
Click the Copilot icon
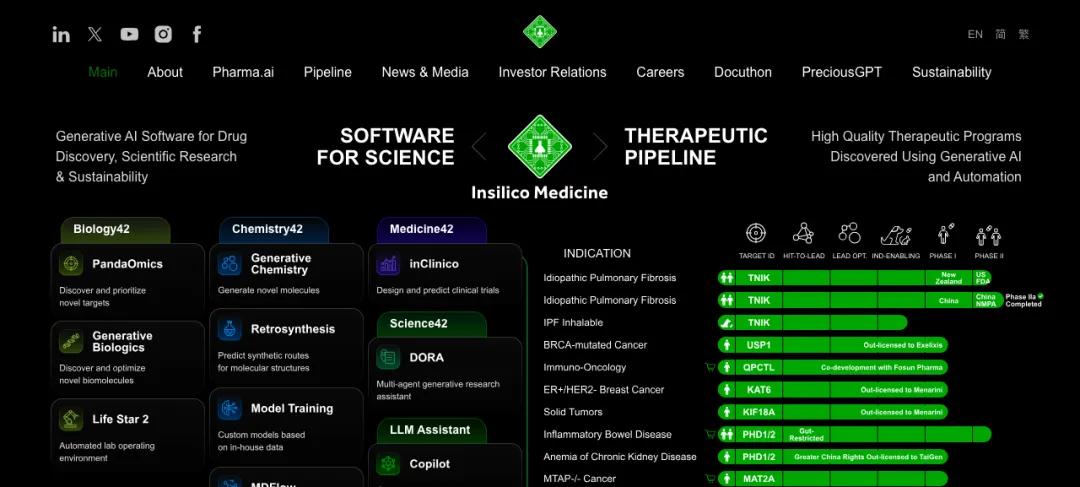[x=388, y=464]
